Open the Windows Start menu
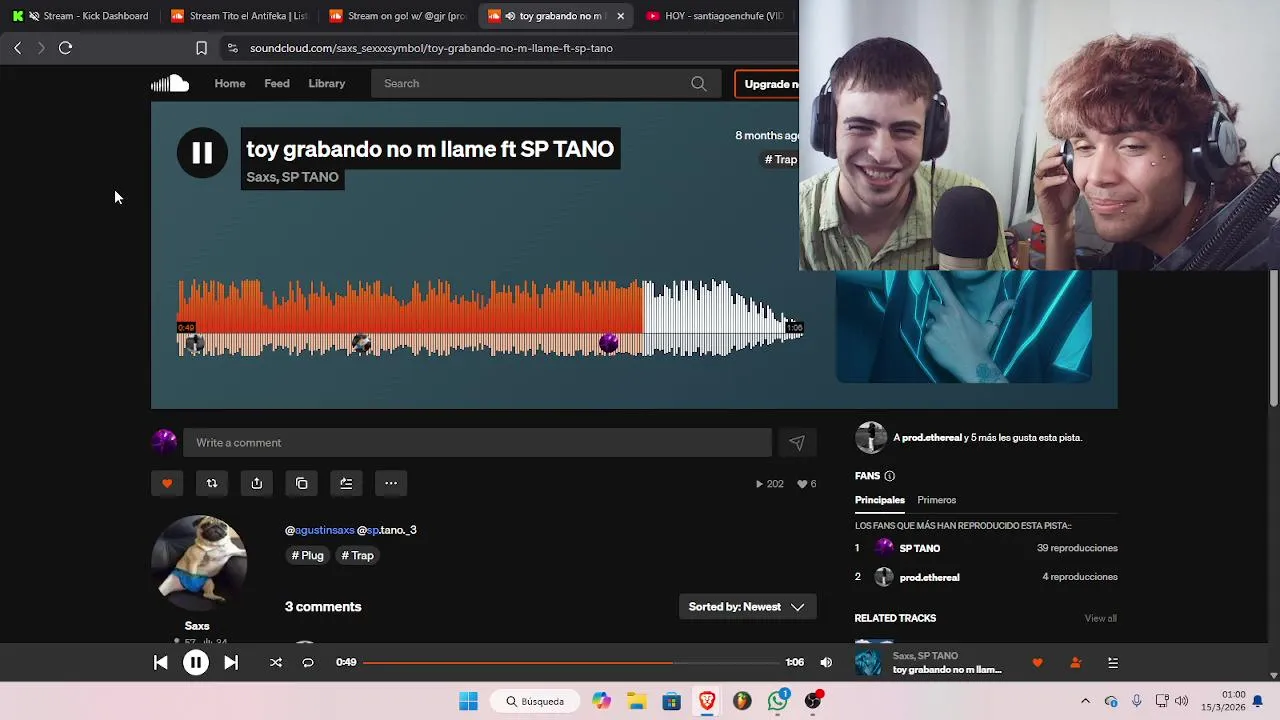1280x720 pixels. (x=468, y=701)
